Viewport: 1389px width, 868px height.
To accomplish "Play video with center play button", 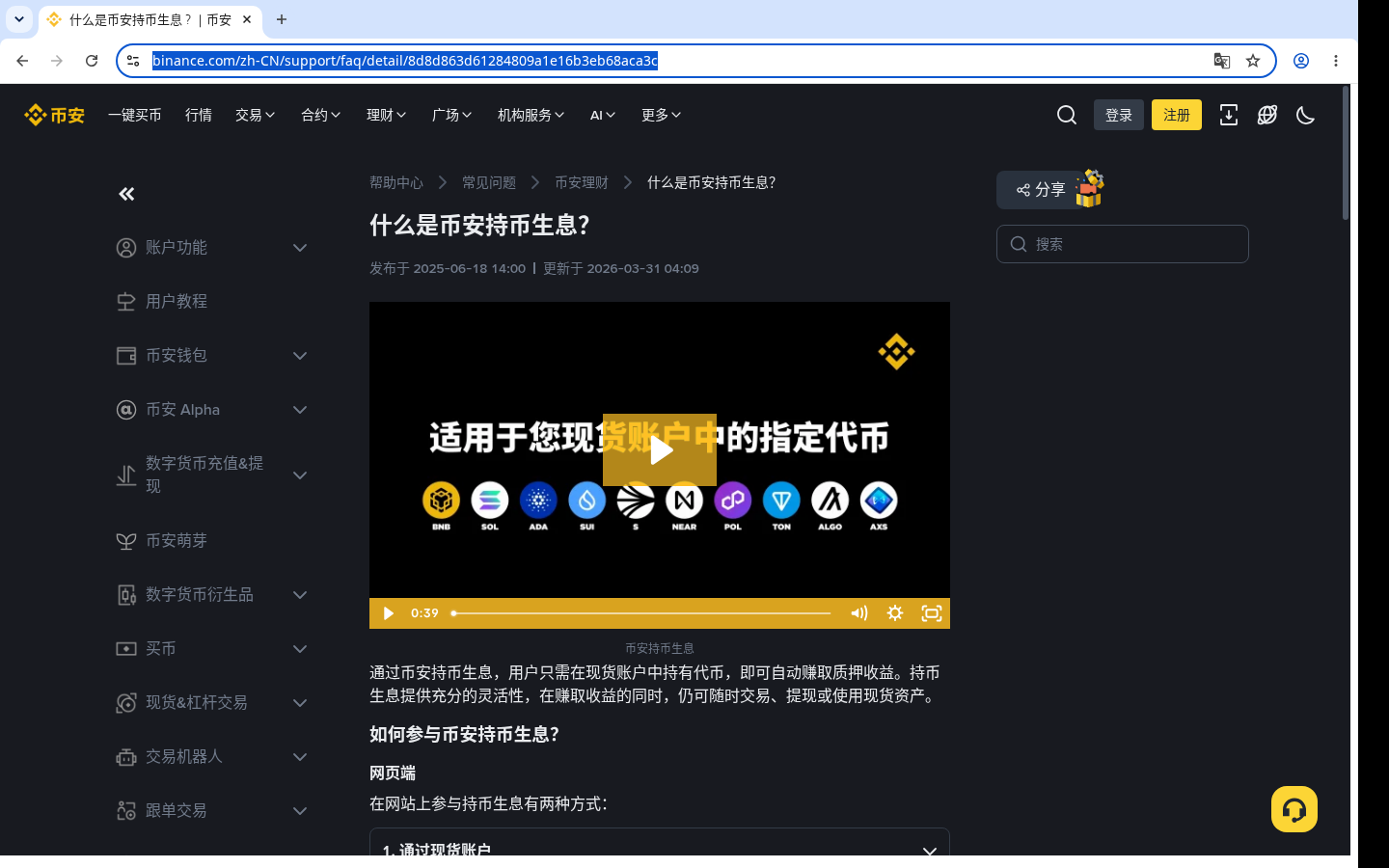I will (660, 449).
